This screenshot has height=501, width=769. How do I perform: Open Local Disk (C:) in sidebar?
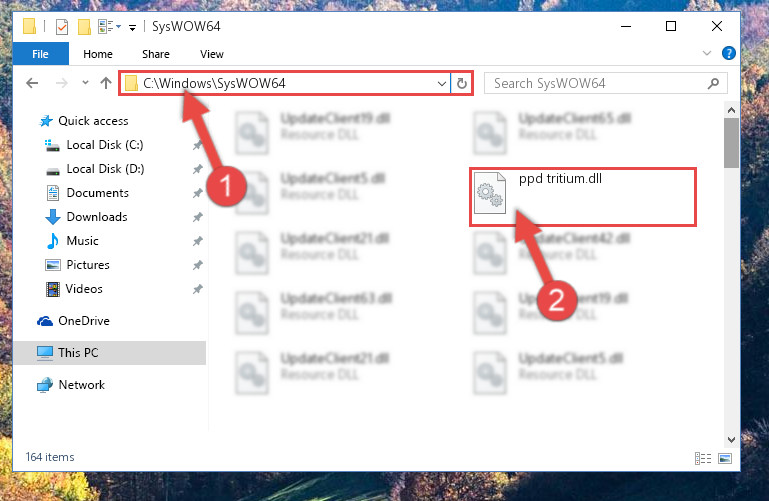[104, 145]
